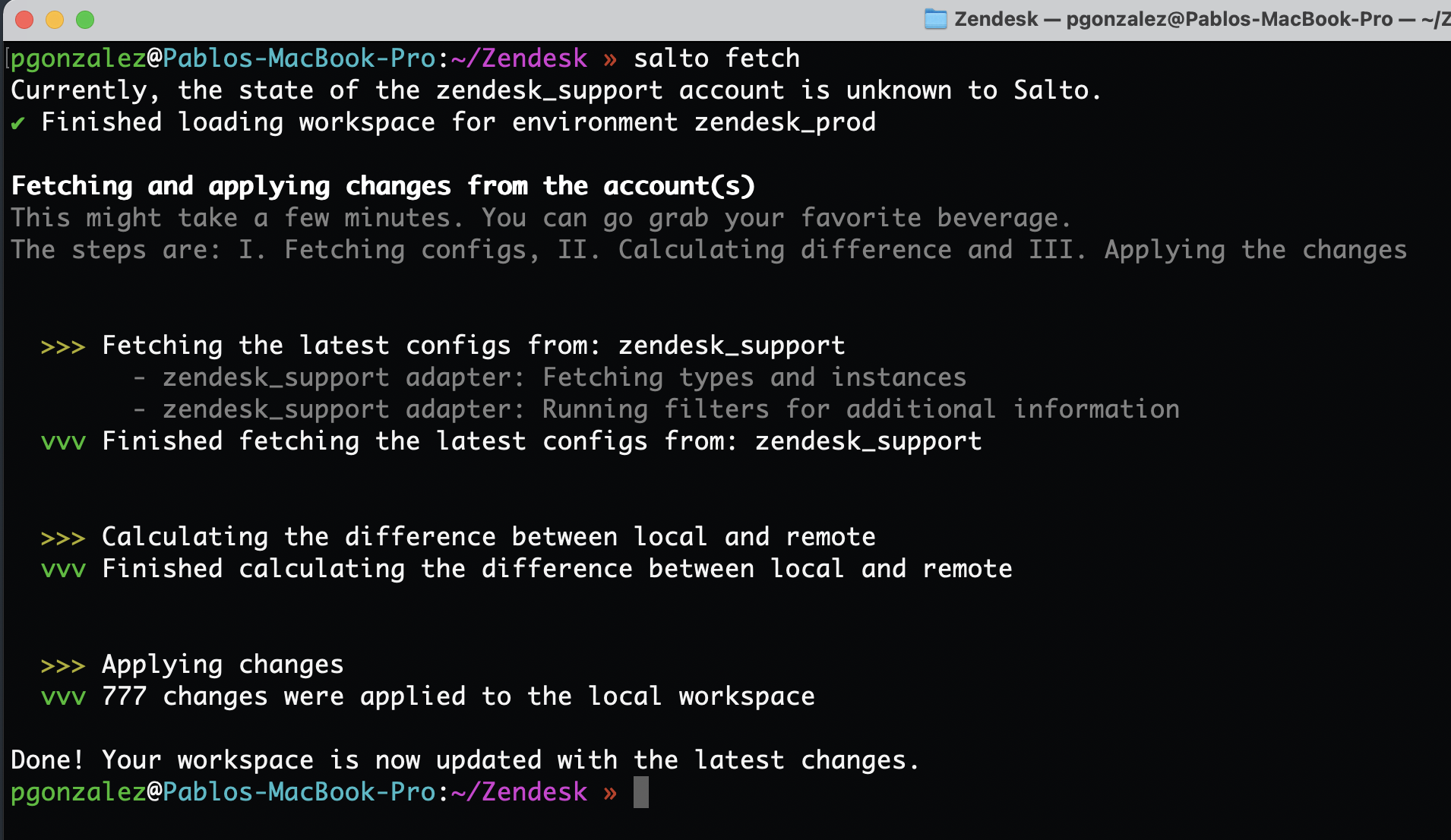Click the last prompt "pgonzalez@Pablos-MacBook-Pro:~/Zendesk" below "Done!"

point(299,792)
